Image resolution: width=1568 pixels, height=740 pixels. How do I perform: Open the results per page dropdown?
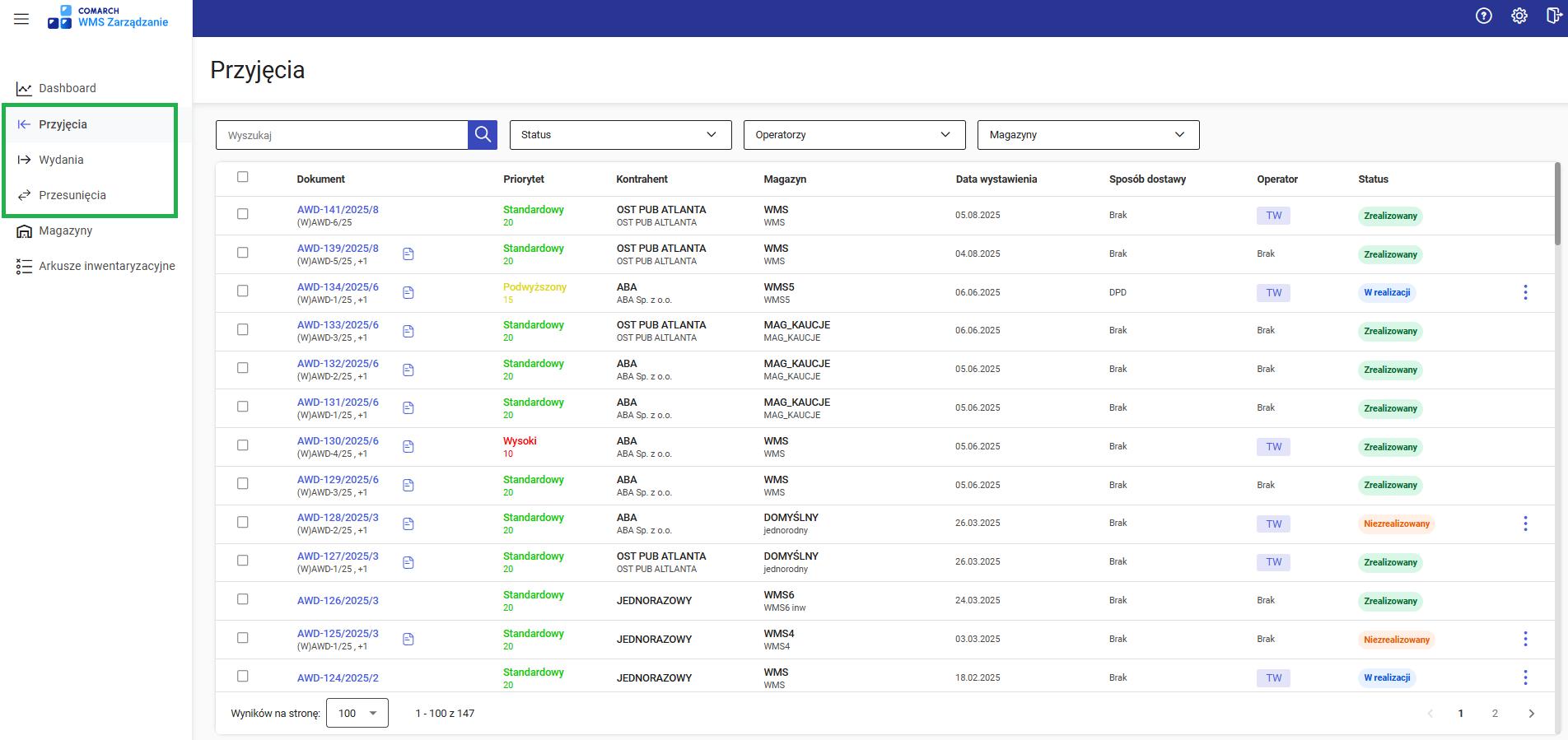[x=357, y=714]
